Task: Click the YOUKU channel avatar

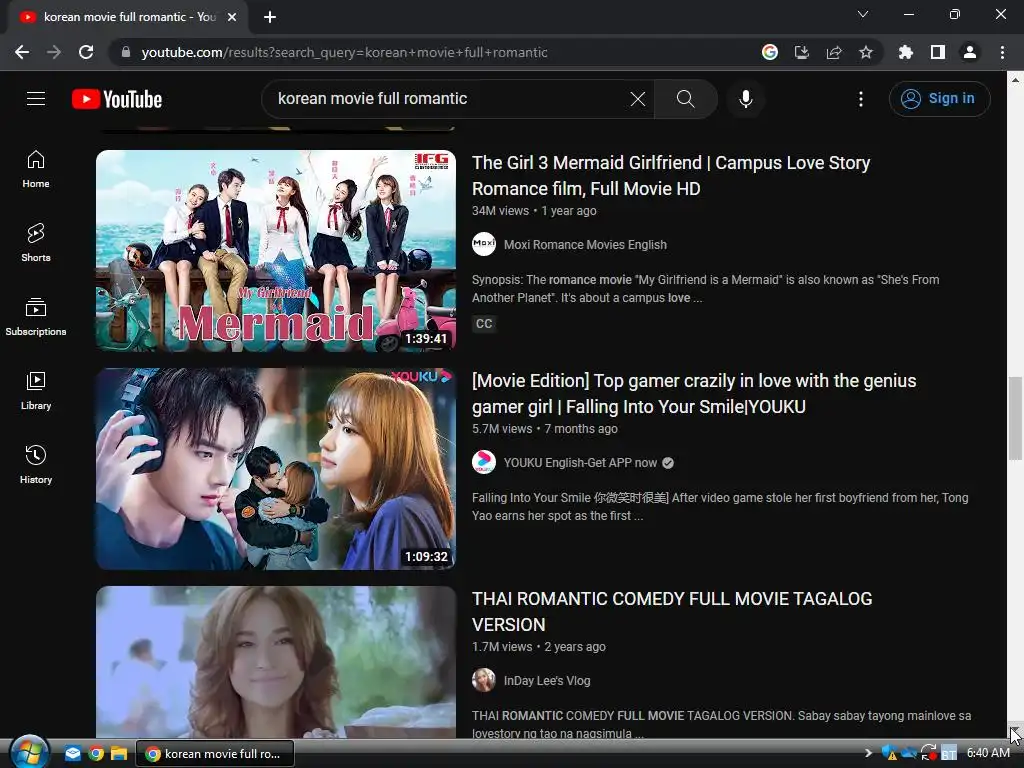Action: tap(484, 462)
